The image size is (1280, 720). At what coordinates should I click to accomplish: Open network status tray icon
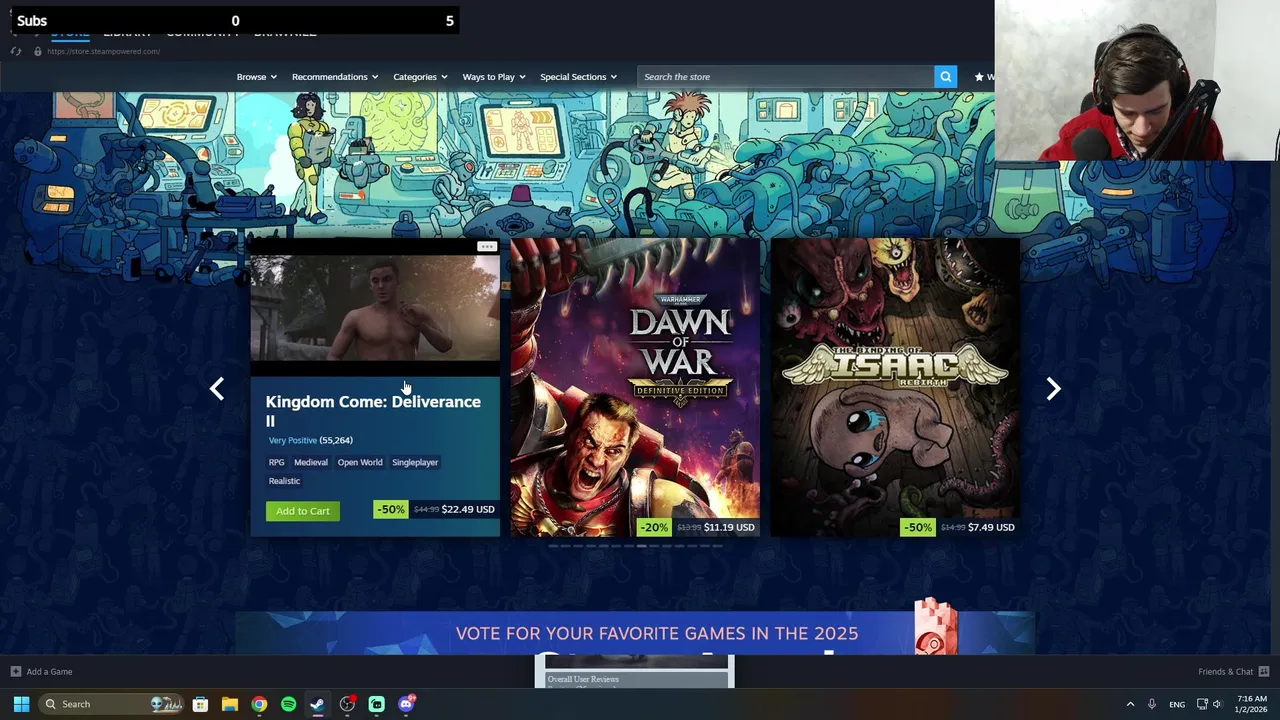point(1202,704)
